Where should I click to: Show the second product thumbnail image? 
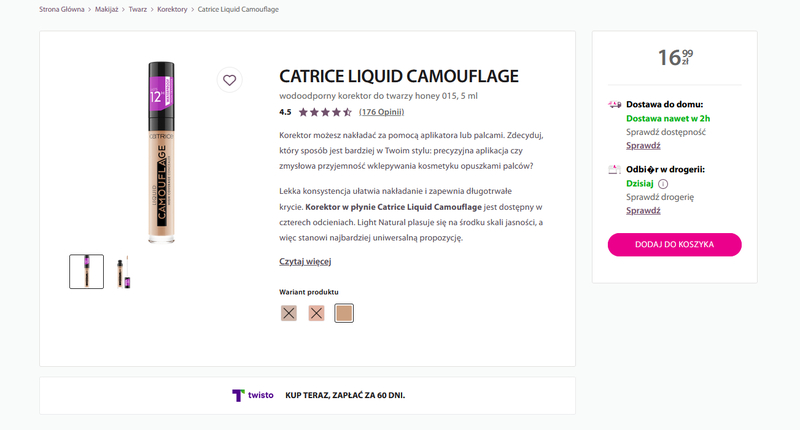122,271
